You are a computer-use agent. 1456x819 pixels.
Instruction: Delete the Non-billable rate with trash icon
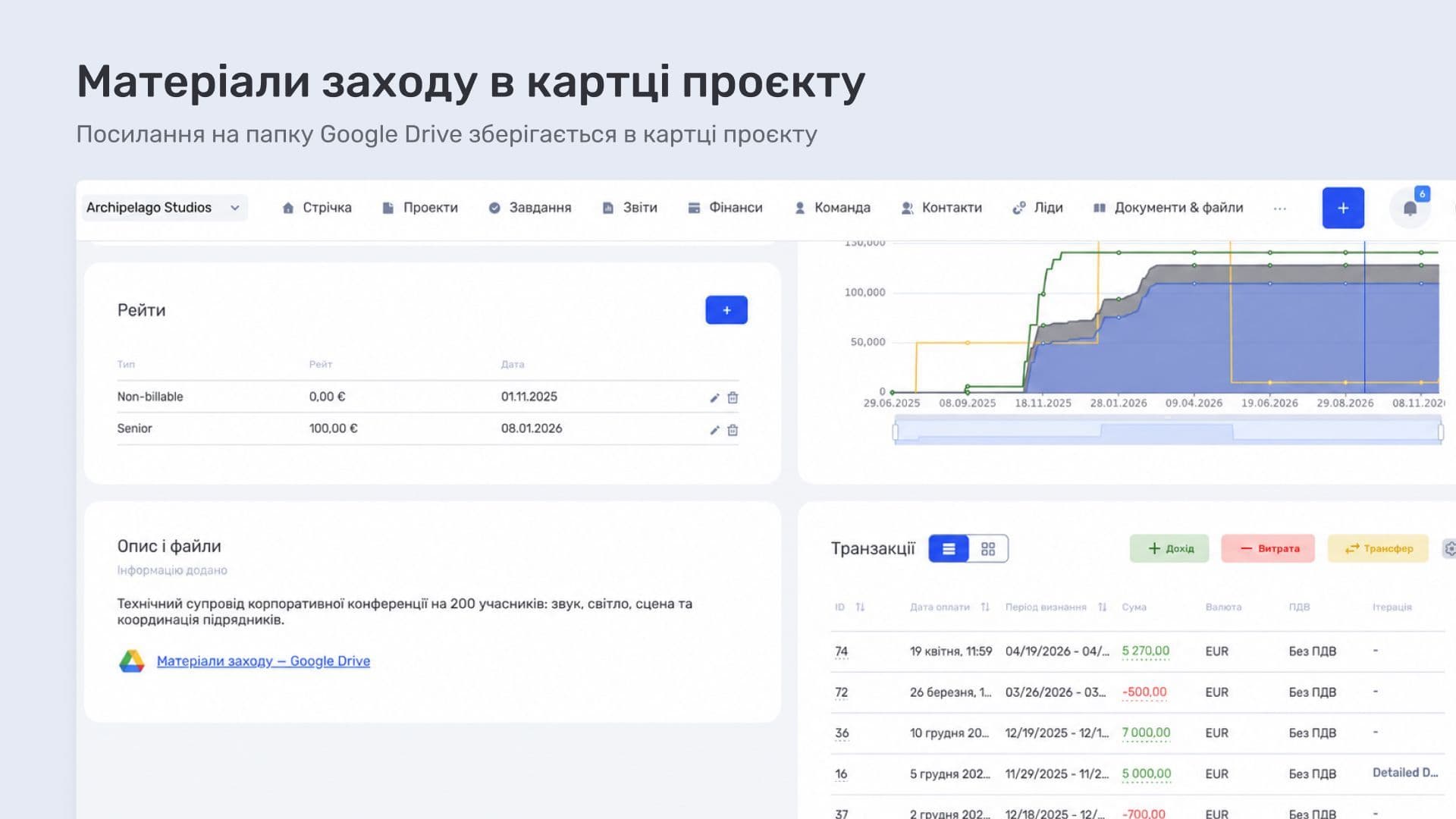tap(733, 397)
